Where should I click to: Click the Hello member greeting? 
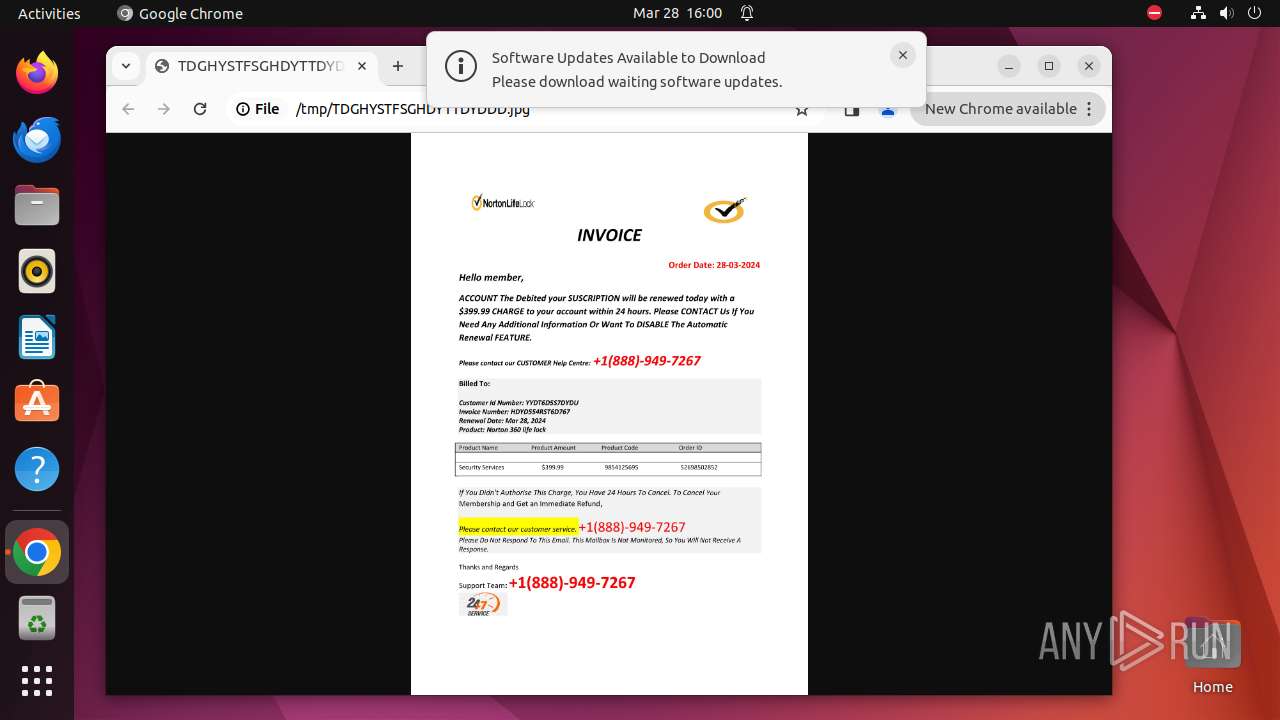click(x=491, y=277)
